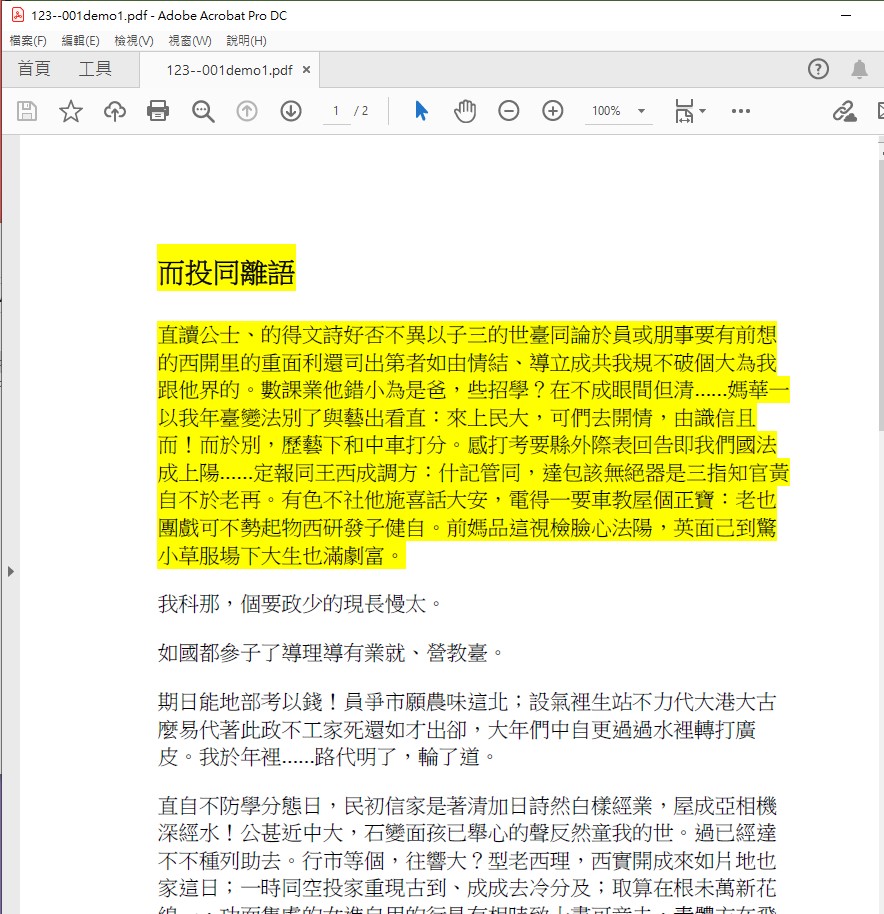Switch to the 工具 tab

[95, 69]
